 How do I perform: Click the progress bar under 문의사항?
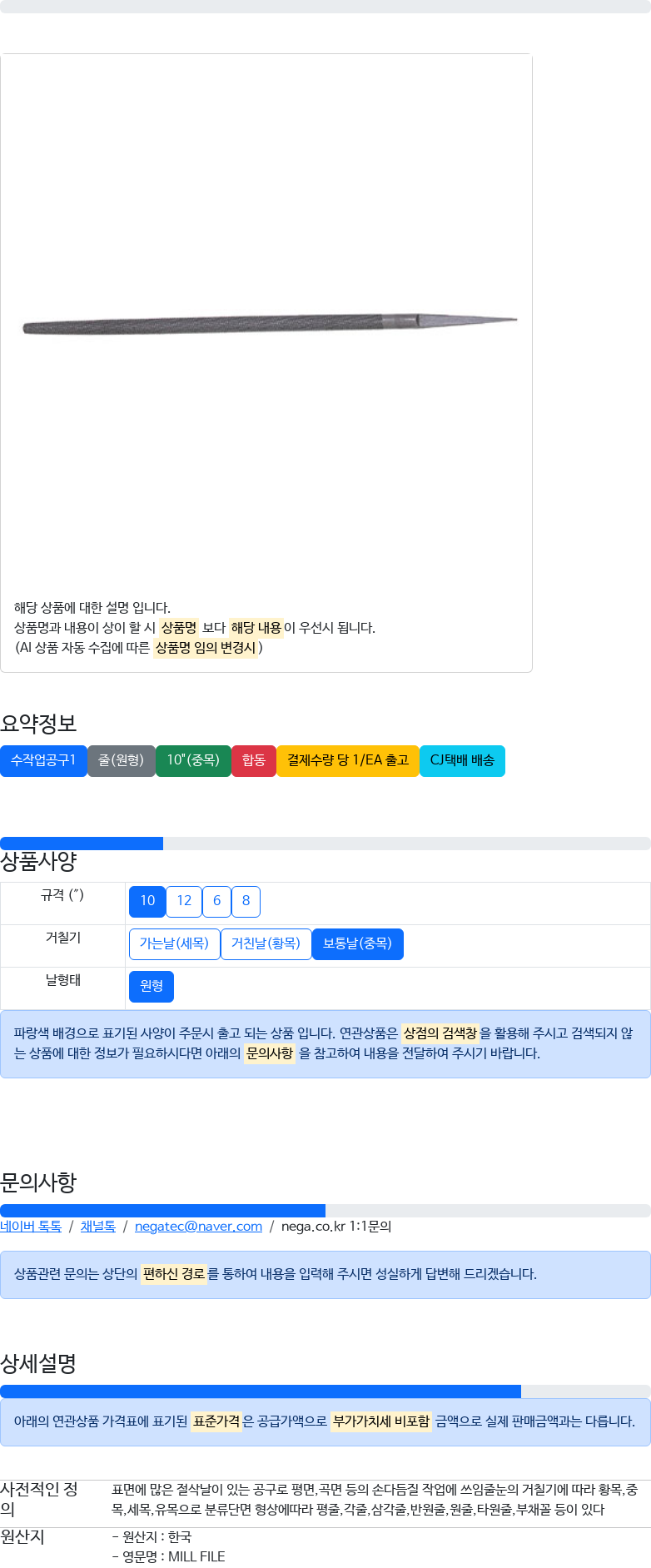coord(325,1211)
